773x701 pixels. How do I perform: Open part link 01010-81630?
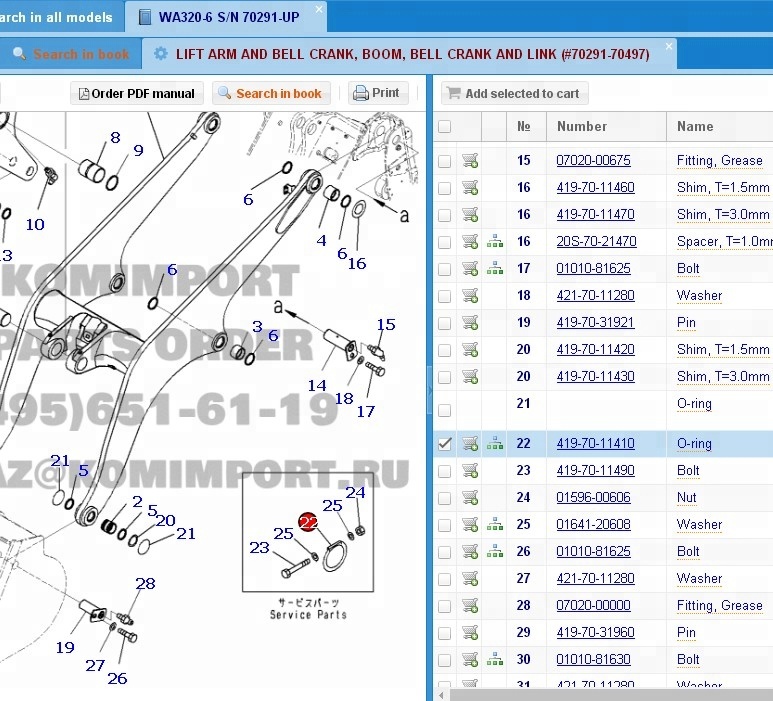point(593,659)
